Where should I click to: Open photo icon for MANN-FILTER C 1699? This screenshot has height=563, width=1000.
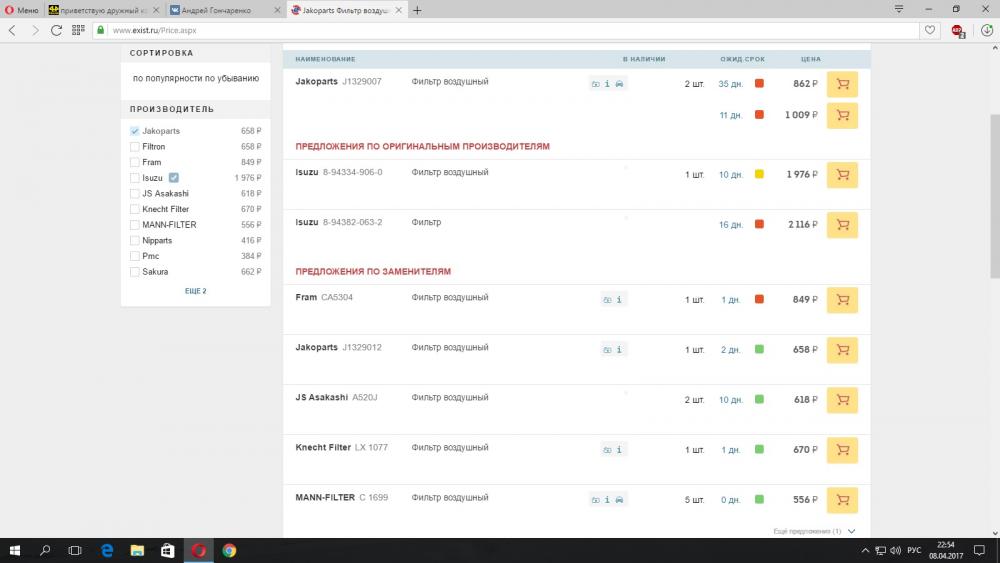[595, 499]
